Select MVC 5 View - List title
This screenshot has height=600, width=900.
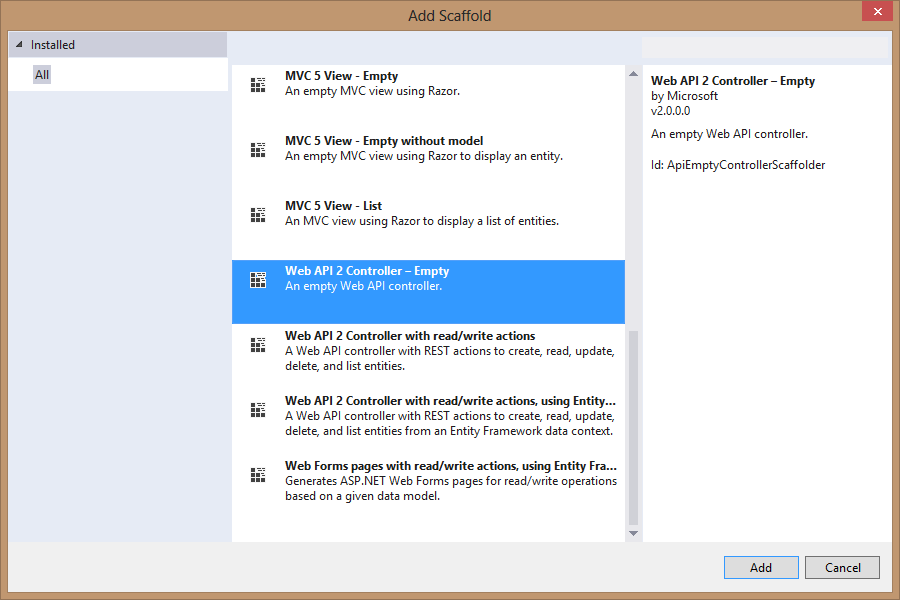(x=333, y=206)
